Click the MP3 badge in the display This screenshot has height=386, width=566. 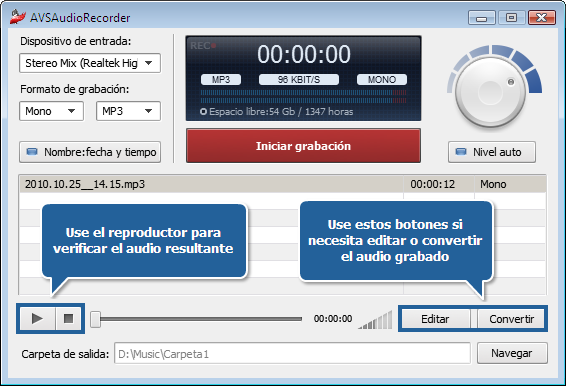click(221, 79)
